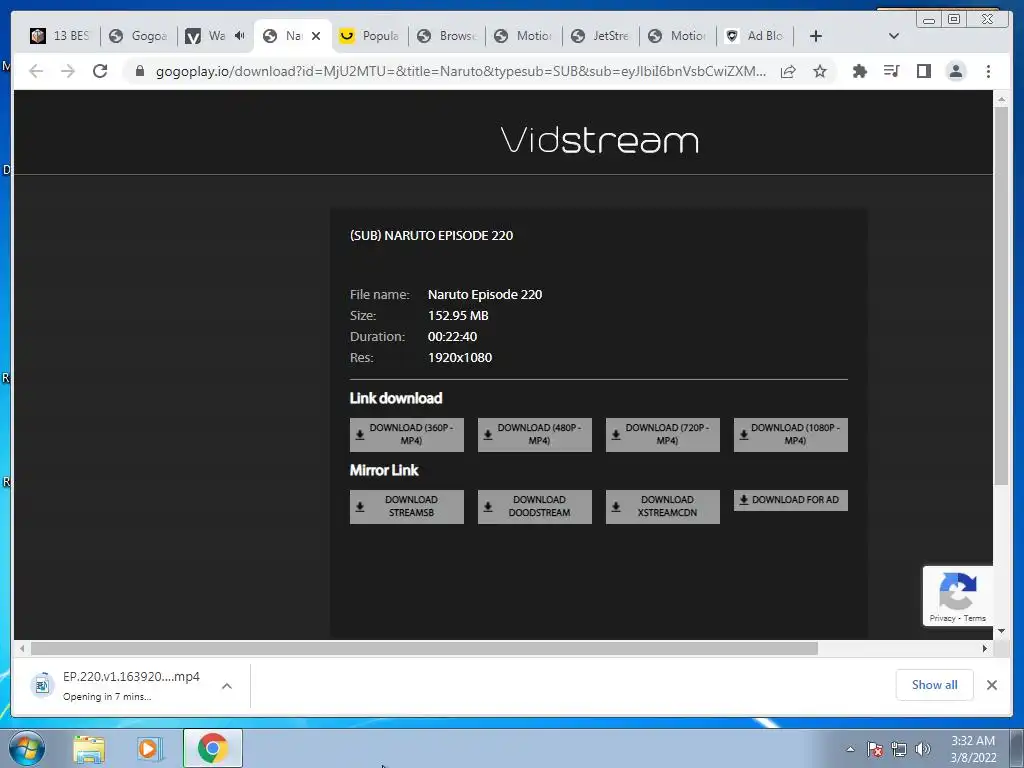Image resolution: width=1024 pixels, height=768 pixels.
Task: Click the Vidstream logo
Action: point(600,140)
